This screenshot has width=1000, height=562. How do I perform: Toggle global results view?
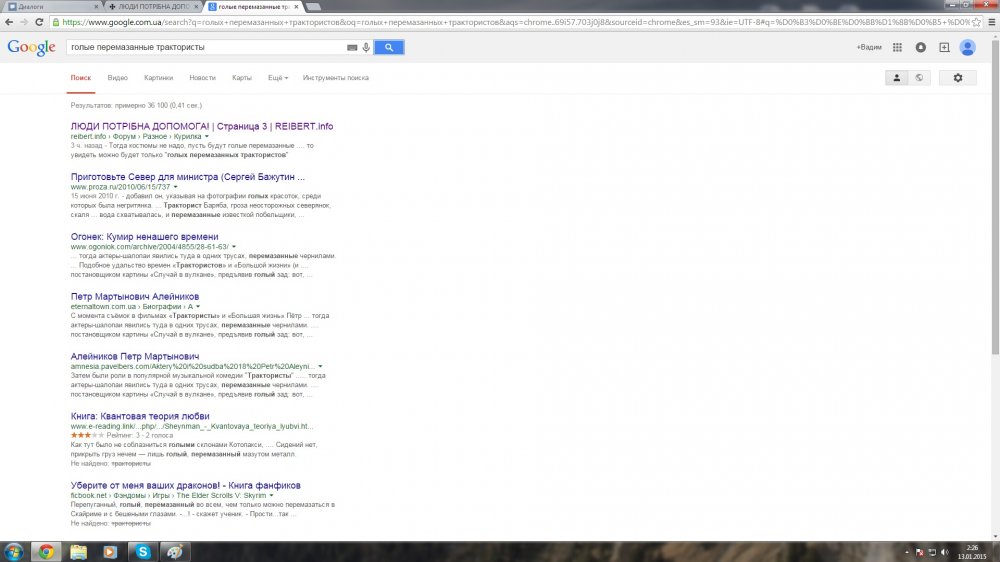[919, 78]
